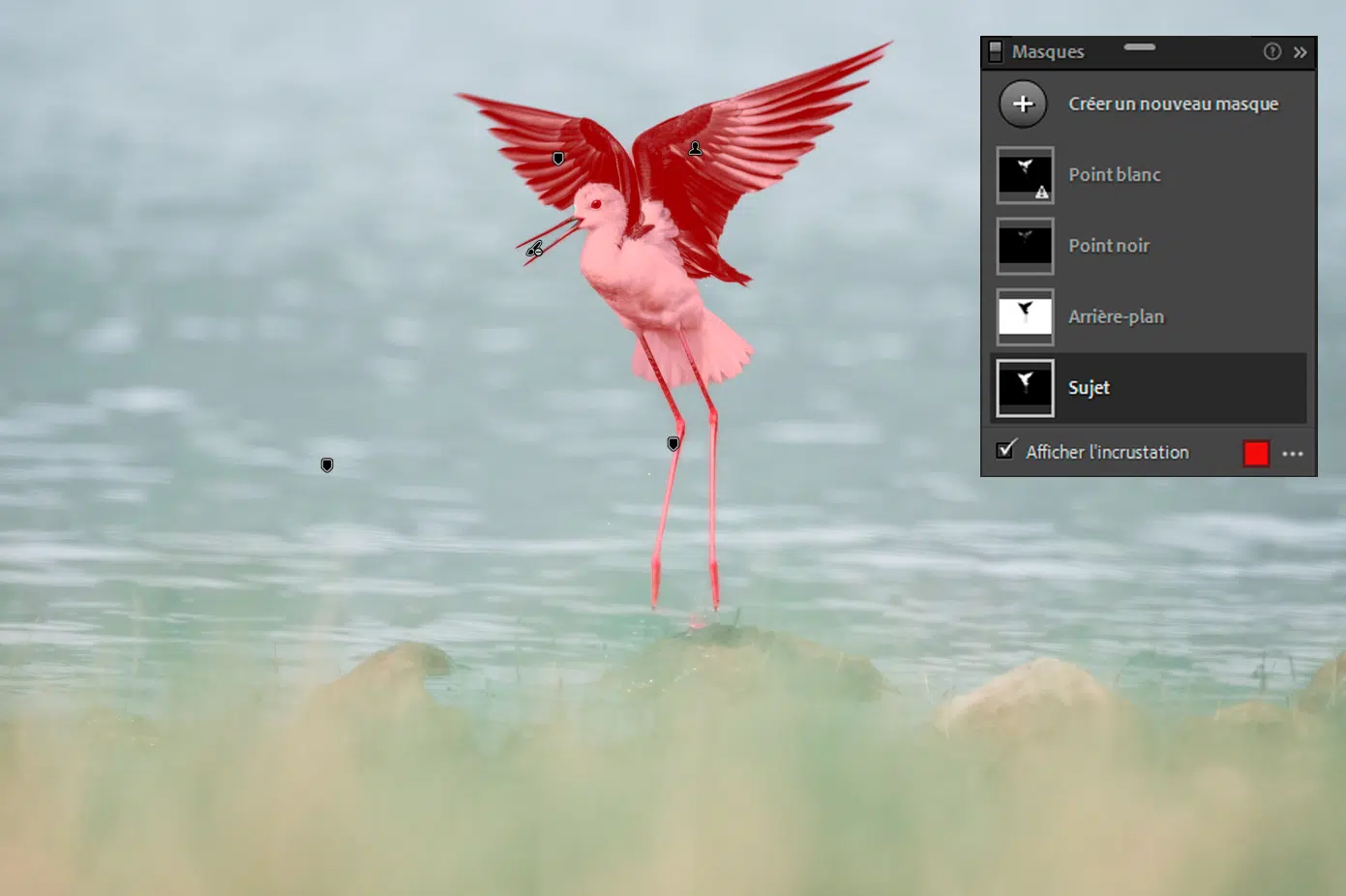Click the Point noir mask name
Image resolution: width=1346 pixels, height=896 pixels.
click(1109, 246)
